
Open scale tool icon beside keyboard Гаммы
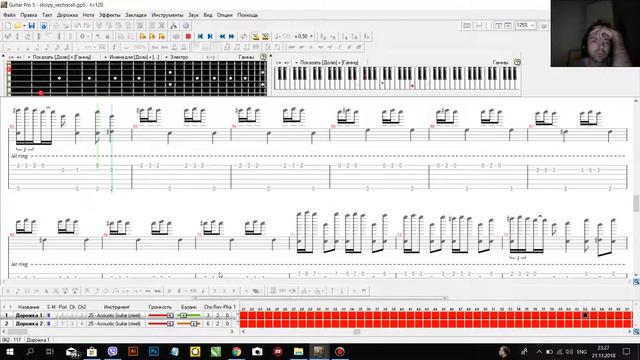tap(517, 62)
